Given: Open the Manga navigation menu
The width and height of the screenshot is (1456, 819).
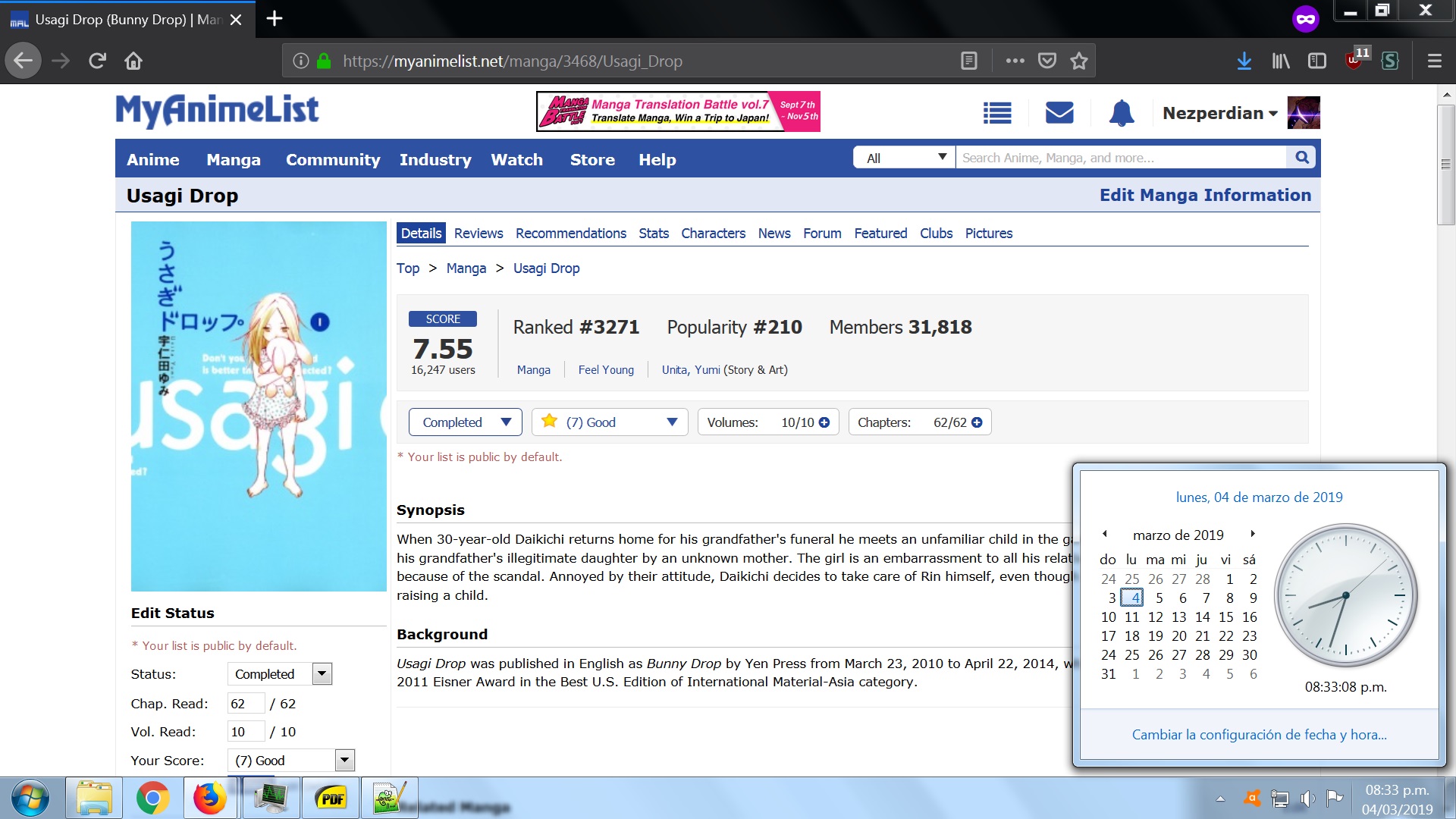Looking at the screenshot, I should [x=234, y=159].
